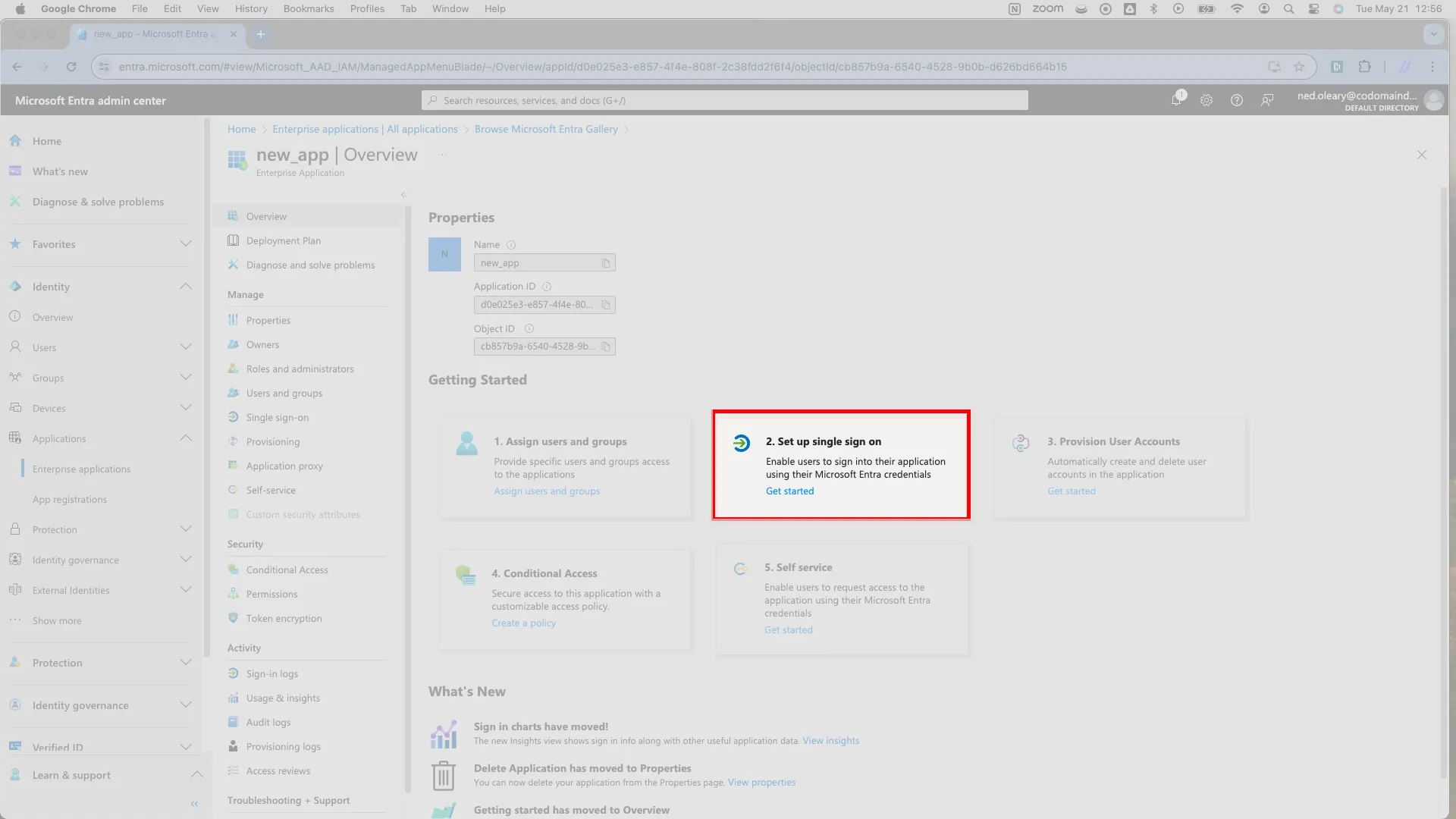Open Chrome Bookmarks menu
This screenshot has width=1456, height=819.
pos(309,9)
